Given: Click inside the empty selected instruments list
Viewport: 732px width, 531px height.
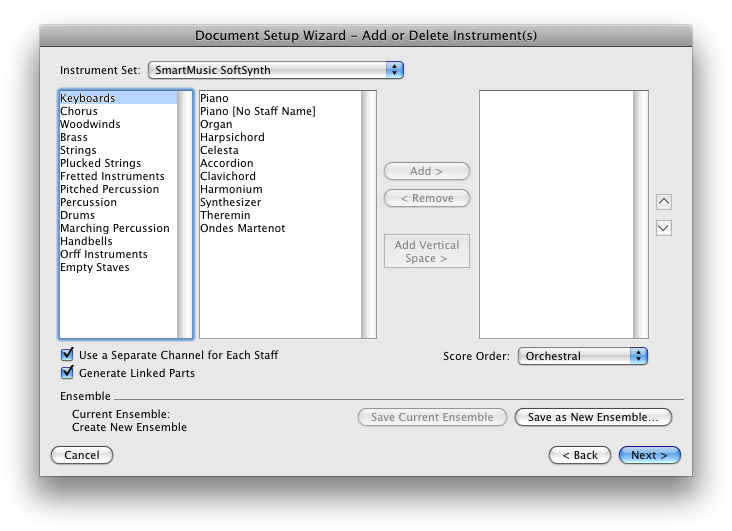Looking at the screenshot, I should tap(556, 214).
